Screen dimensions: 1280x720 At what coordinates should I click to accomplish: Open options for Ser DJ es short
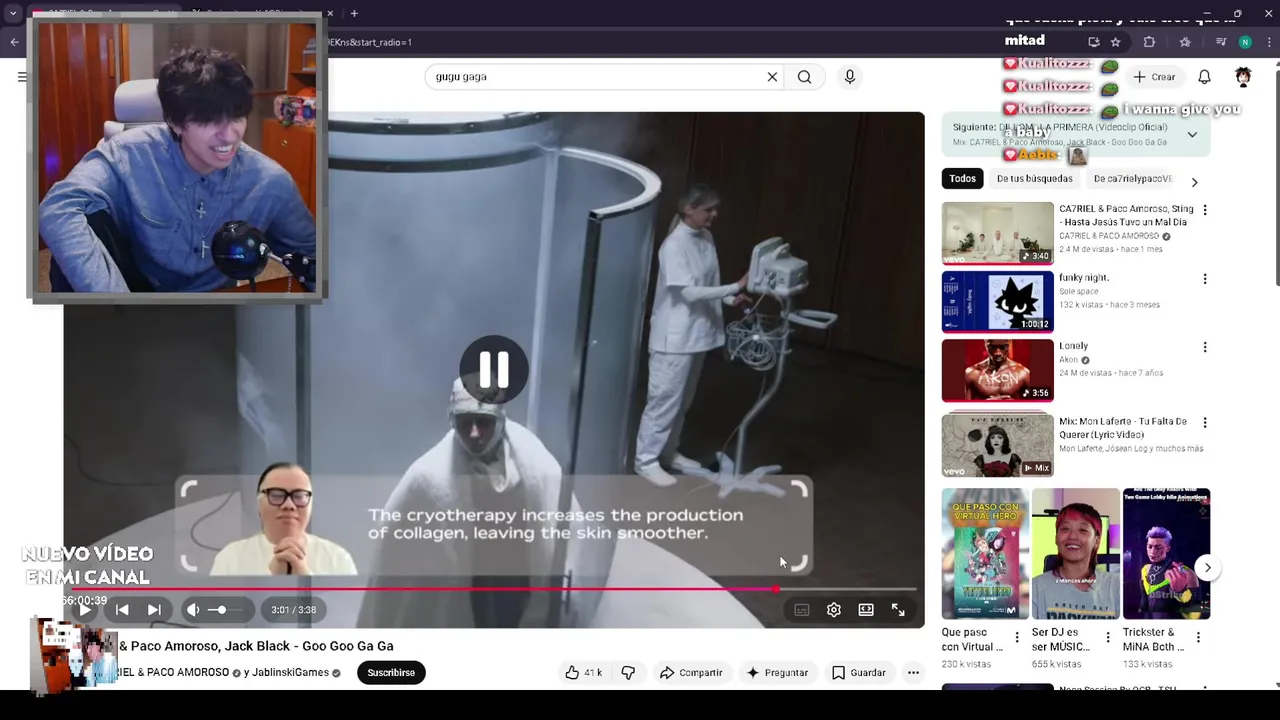pos(1108,637)
